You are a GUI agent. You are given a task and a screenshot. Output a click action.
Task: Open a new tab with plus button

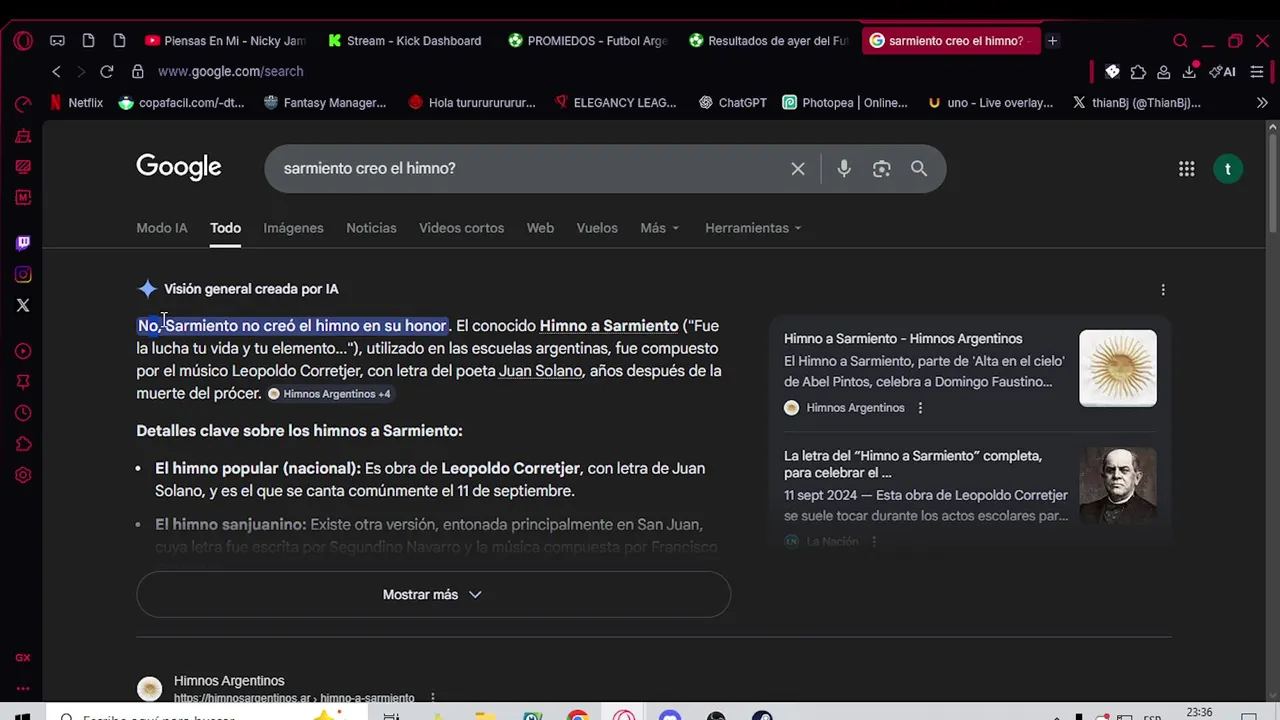[x=1052, y=41]
